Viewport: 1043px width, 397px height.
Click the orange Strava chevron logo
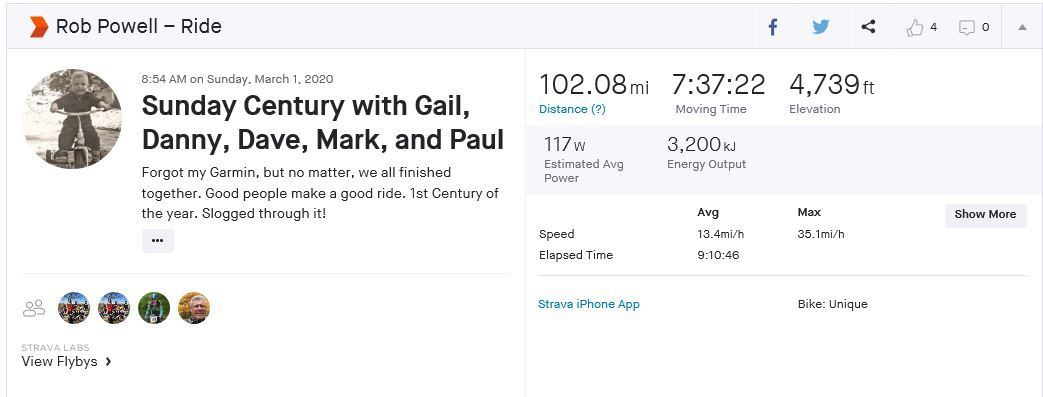coord(39,27)
